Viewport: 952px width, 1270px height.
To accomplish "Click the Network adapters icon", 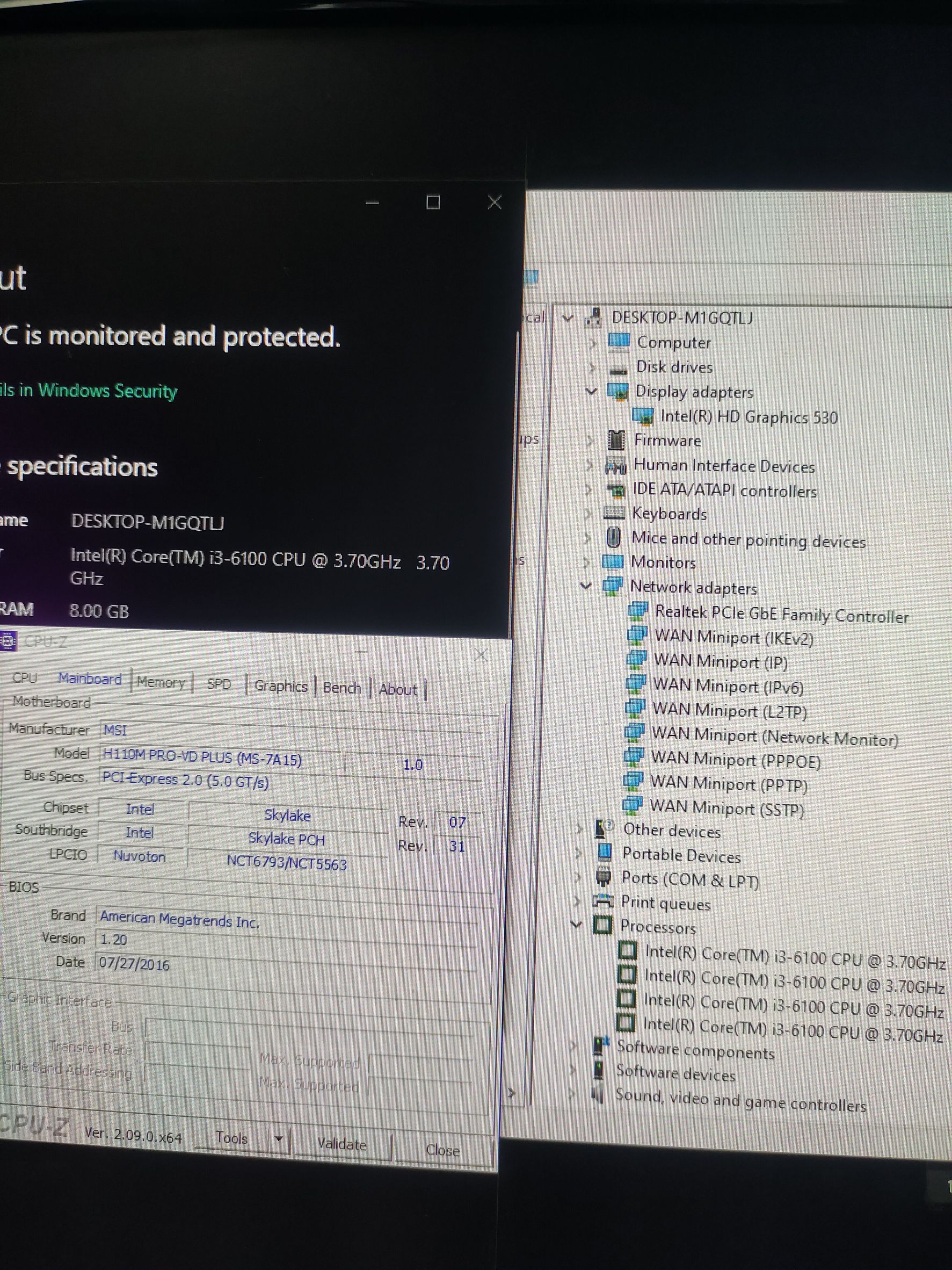I will point(612,586).
